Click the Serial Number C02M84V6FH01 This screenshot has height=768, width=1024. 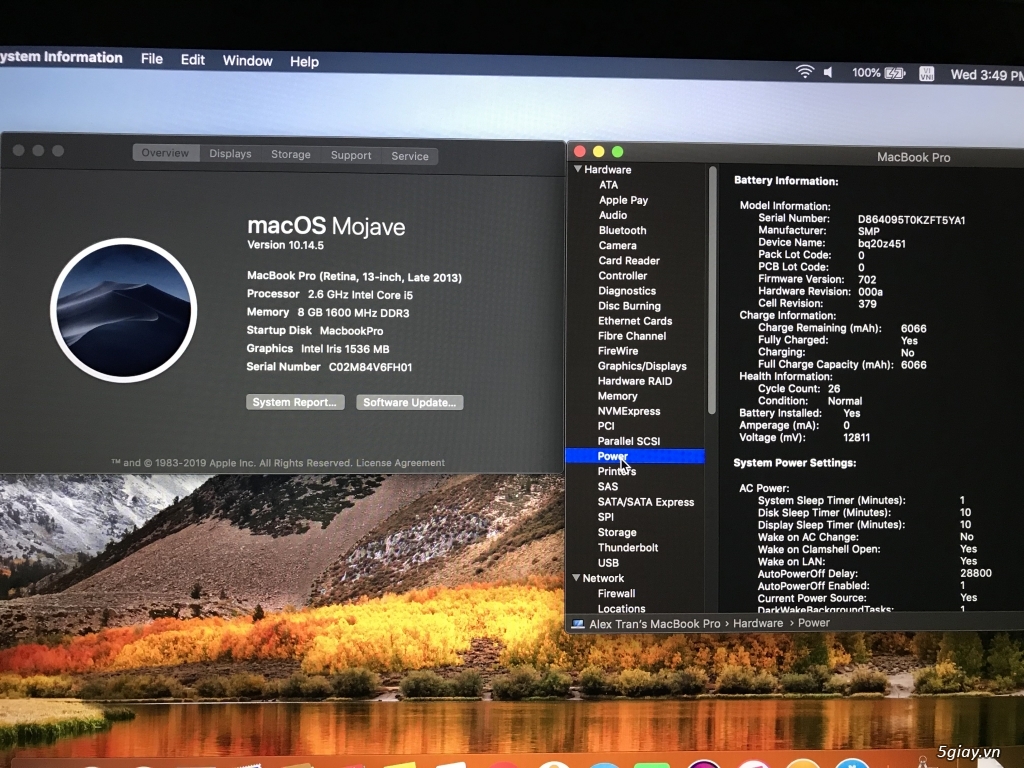pyautogui.click(x=370, y=367)
